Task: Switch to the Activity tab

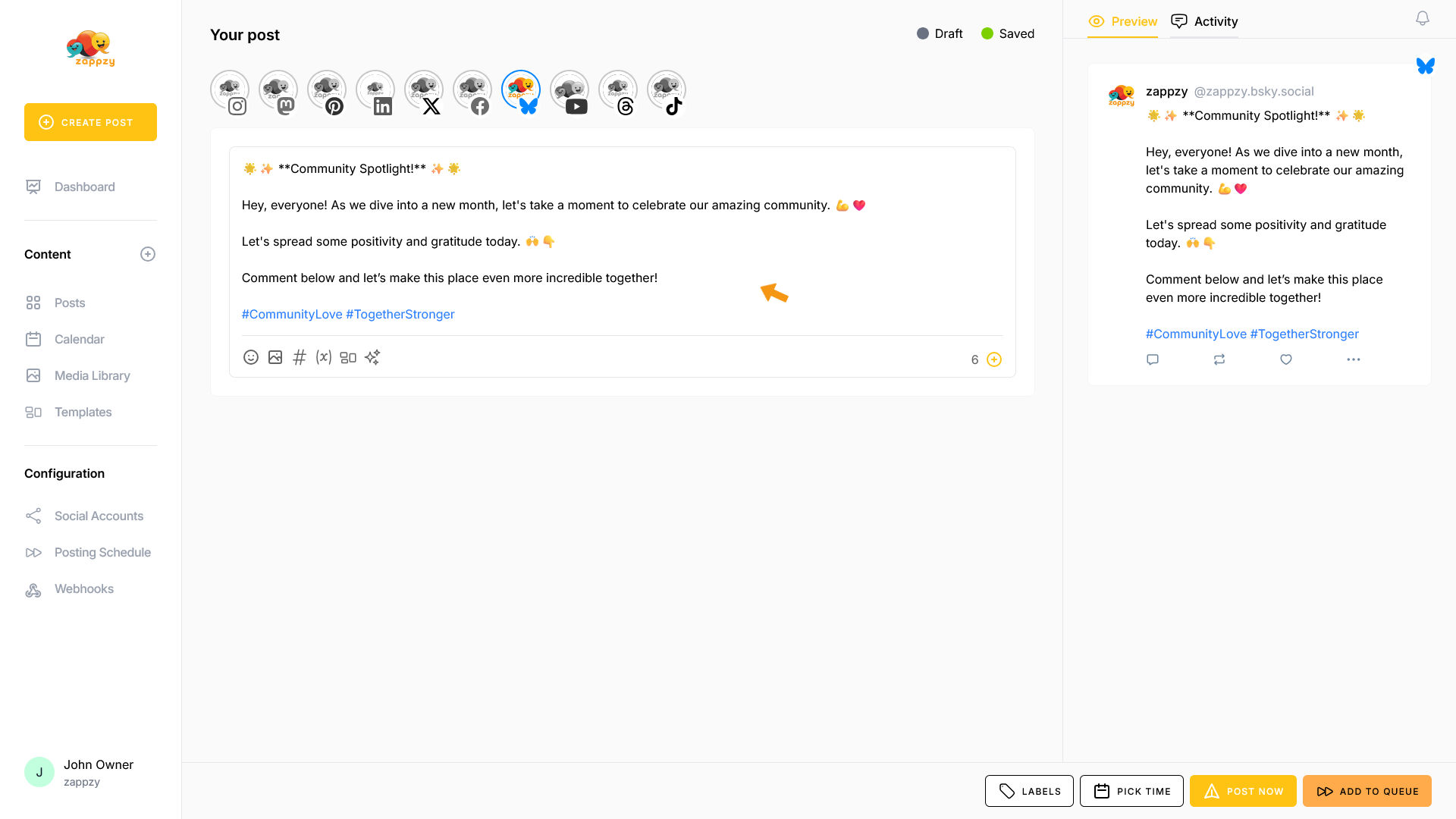Action: pos(1204,21)
